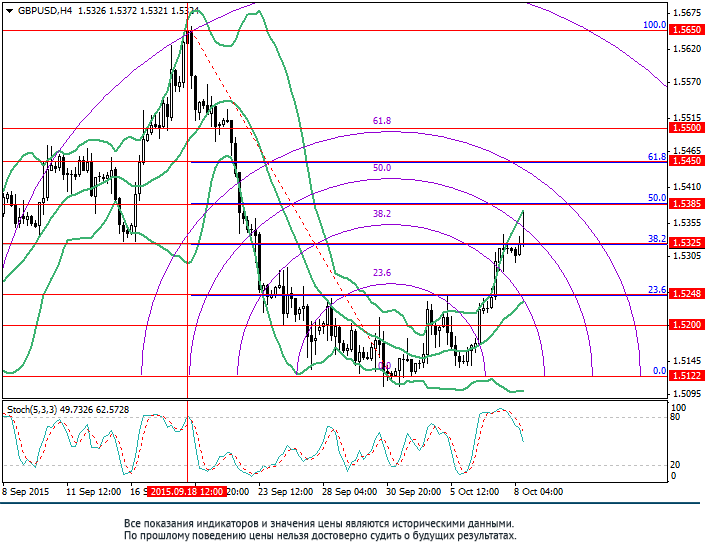This screenshot has height=552, width=707.
Task: Select the red 1.5248 price level label
Action: click(687, 294)
